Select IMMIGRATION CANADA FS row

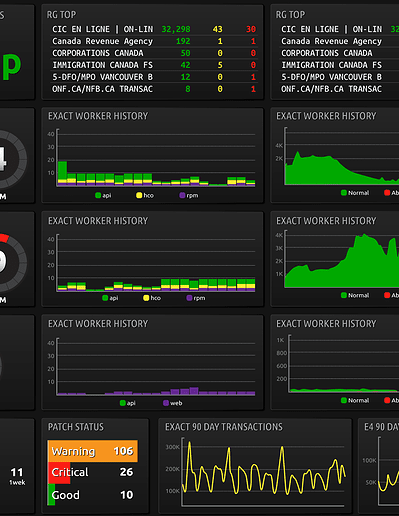point(154,65)
